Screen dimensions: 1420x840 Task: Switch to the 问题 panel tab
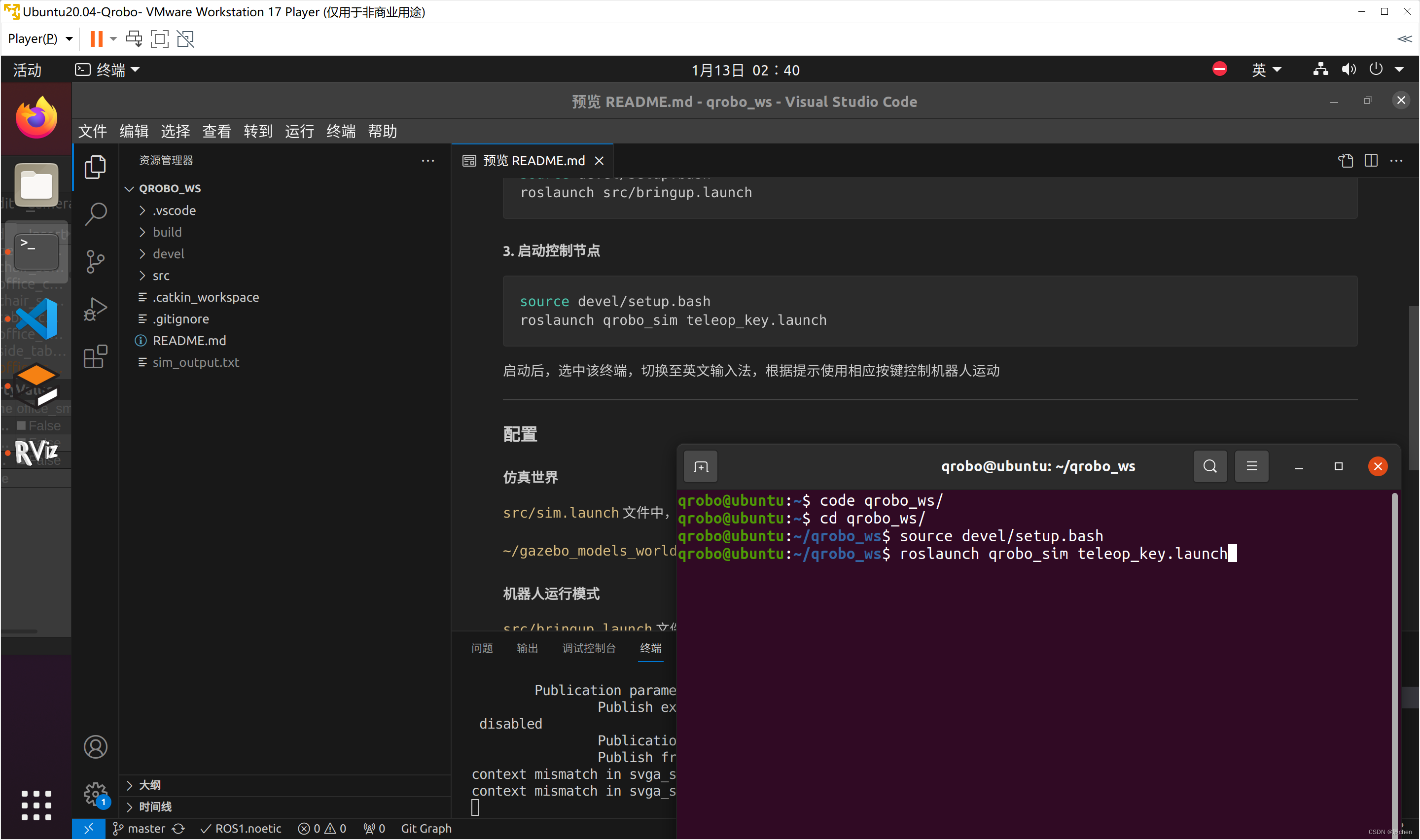[x=482, y=648]
